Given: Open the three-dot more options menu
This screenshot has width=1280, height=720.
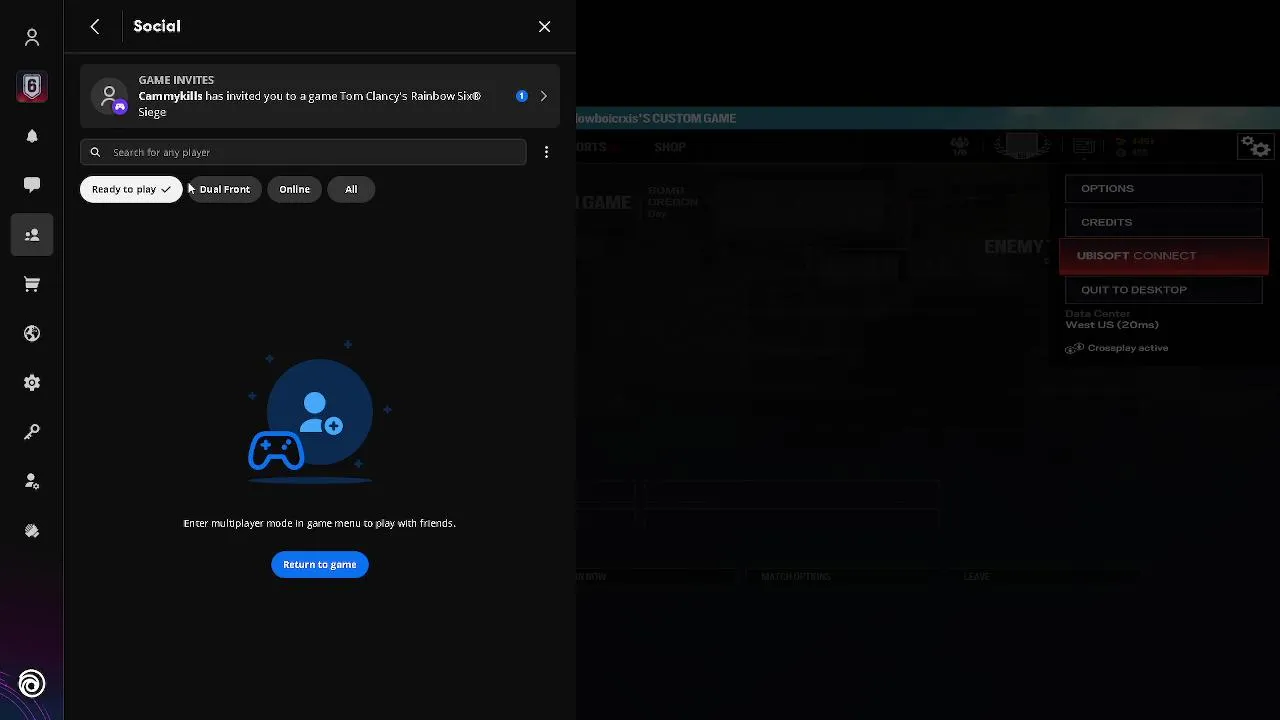Looking at the screenshot, I should pos(546,152).
